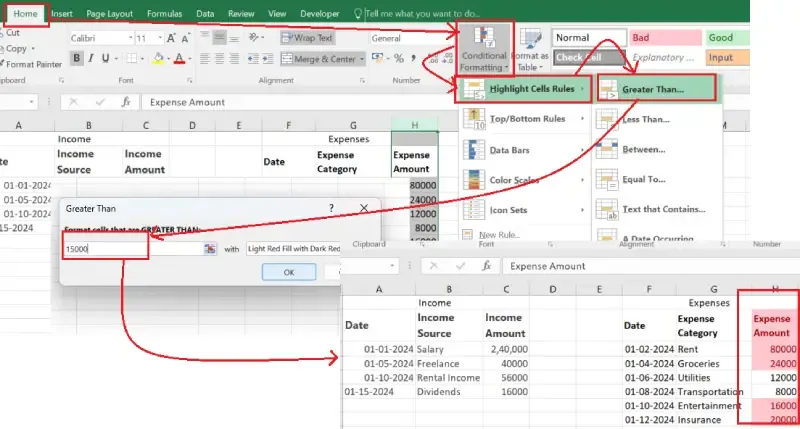Apply the Bad cell style

(665, 38)
